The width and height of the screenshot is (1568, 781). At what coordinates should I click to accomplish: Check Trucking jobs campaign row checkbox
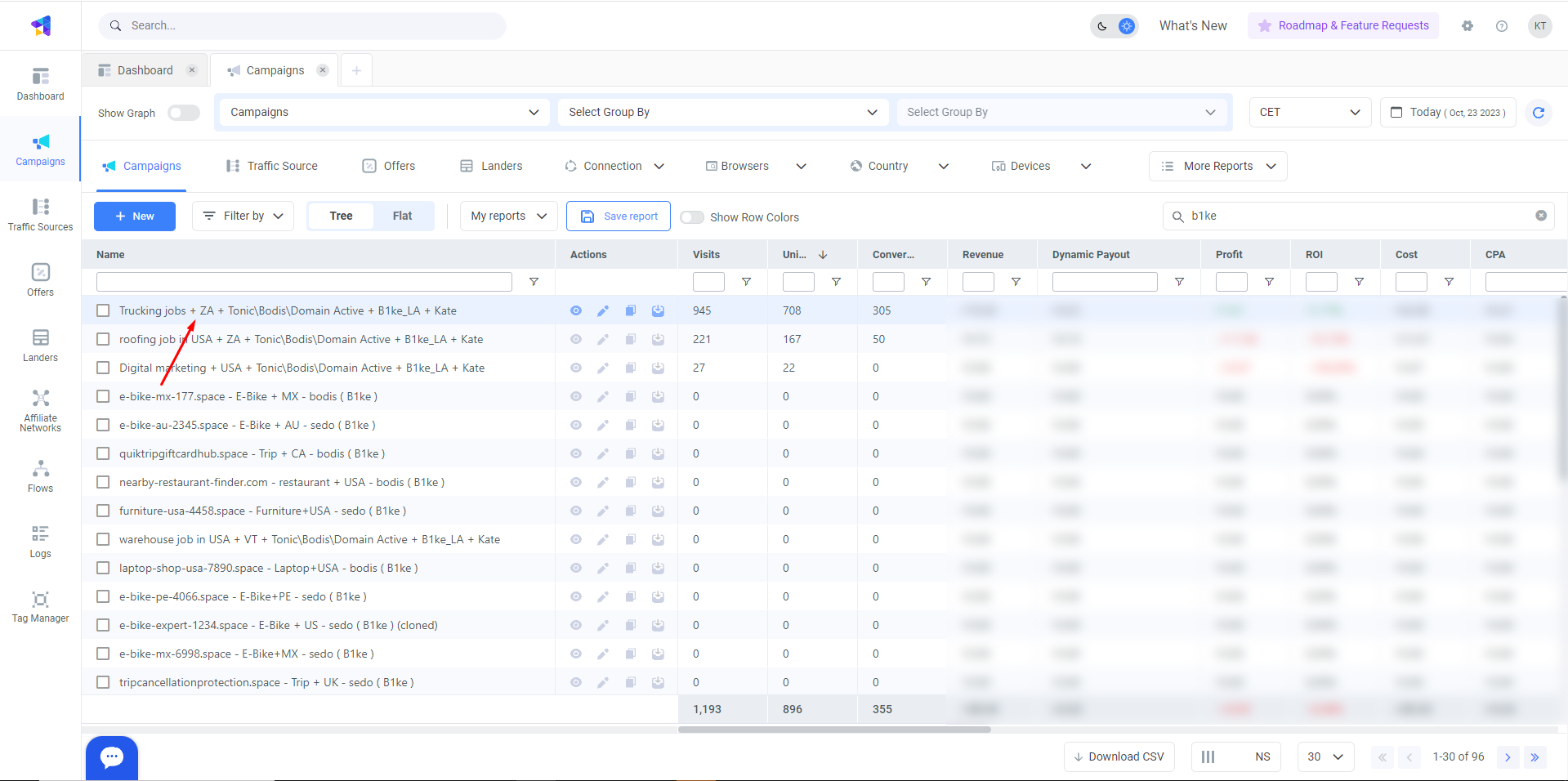(x=103, y=310)
